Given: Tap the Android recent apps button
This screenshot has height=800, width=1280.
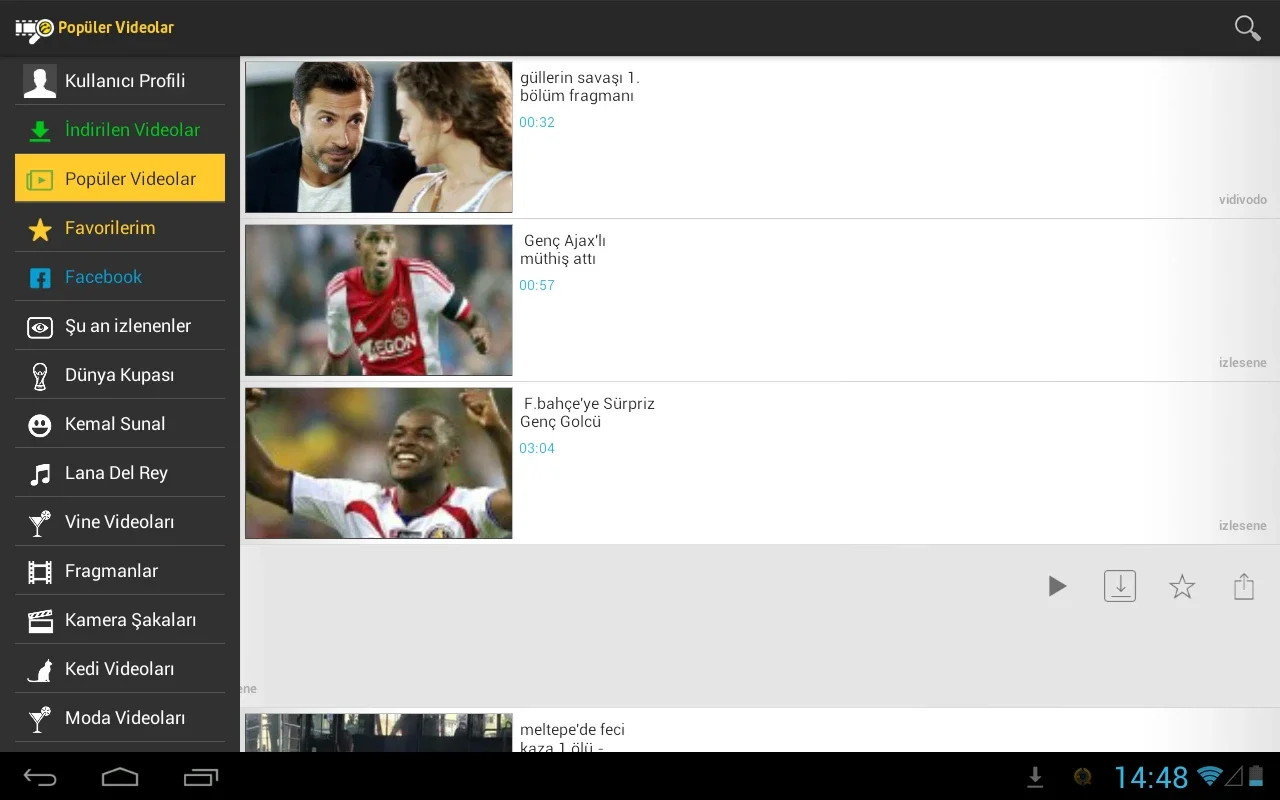Looking at the screenshot, I should 201,777.
